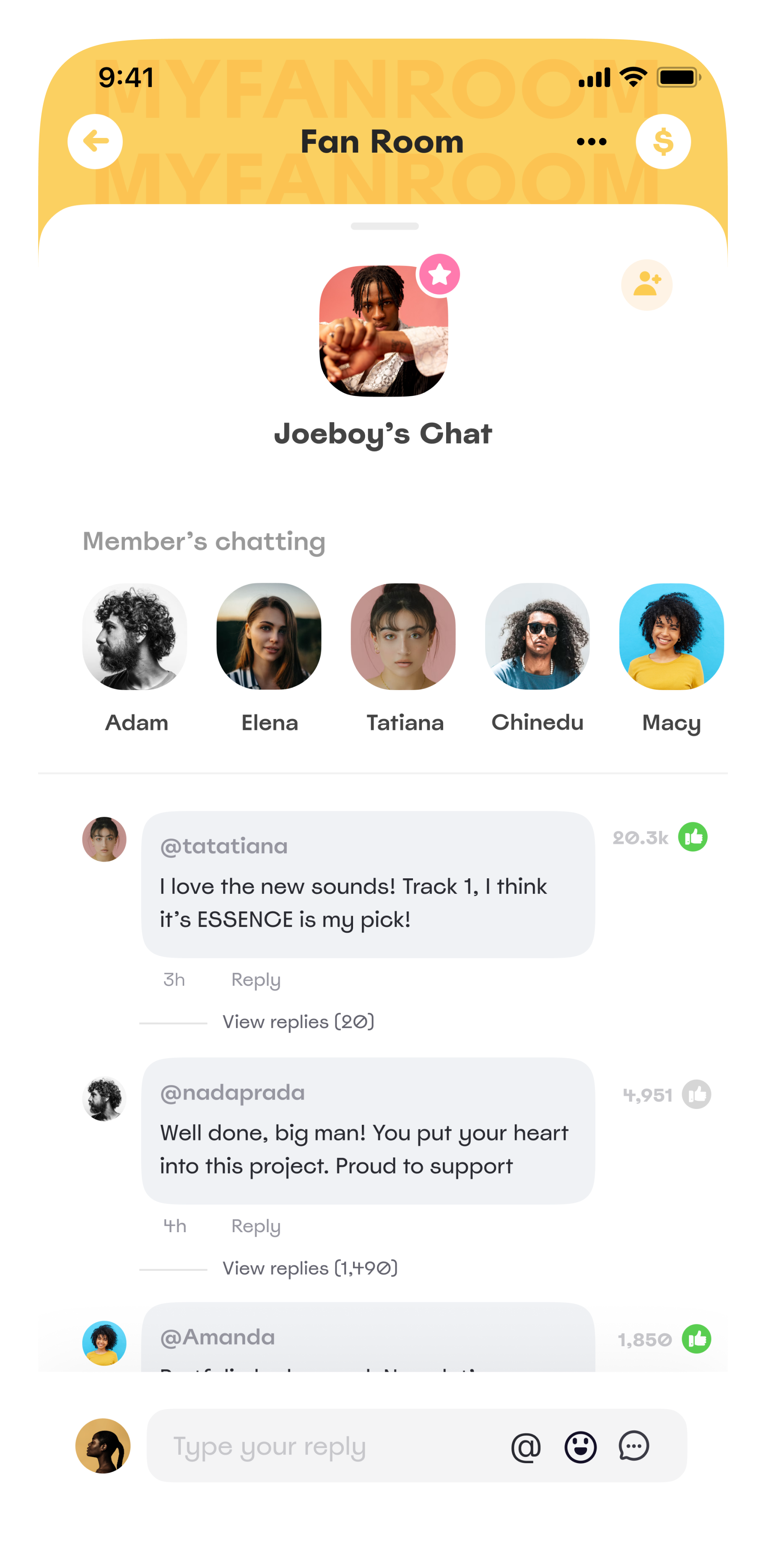The height and width of the screenshot is (1568, 766).
Task: Click the add member icon
Action: click(647, 285)
